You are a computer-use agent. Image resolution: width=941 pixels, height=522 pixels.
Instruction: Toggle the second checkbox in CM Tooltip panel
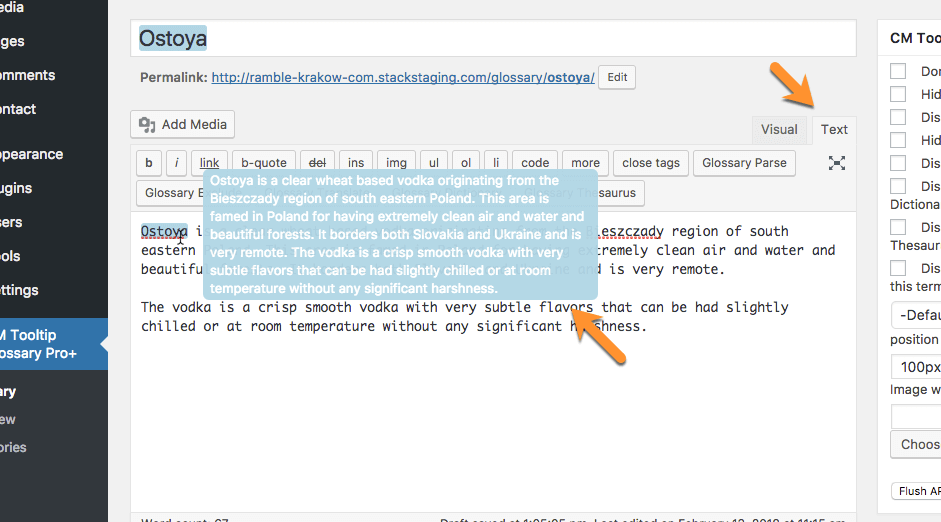[898, 94]
